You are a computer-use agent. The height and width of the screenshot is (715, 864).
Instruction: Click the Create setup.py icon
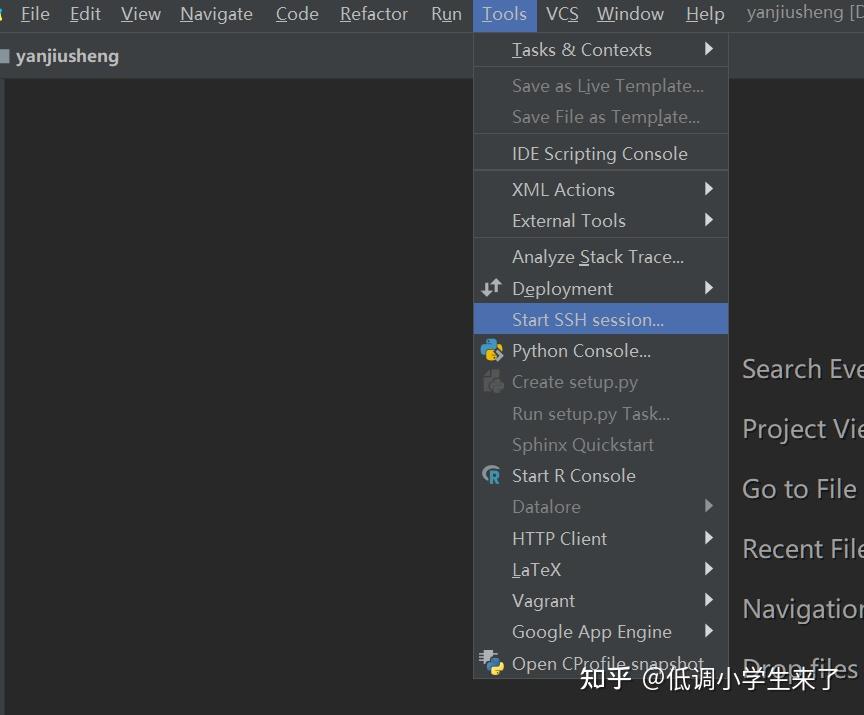[493, 381]
